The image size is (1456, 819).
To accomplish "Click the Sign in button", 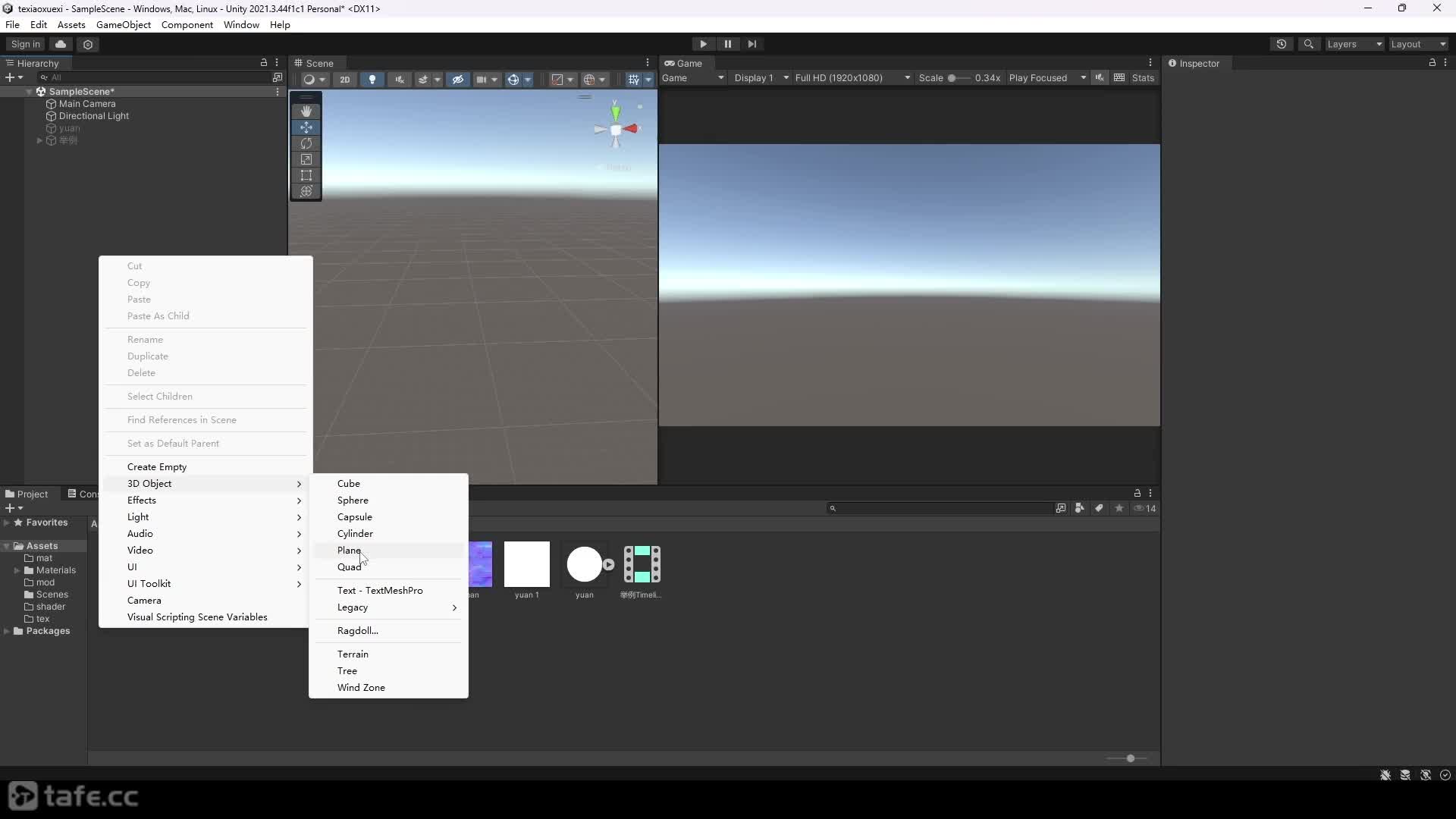I will click(x=26, y=44).
